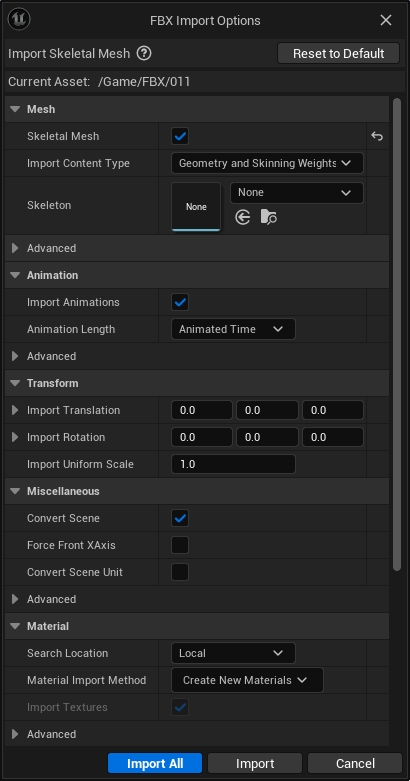The width and height of the screenshot is (410, 781).
Task: Click Import Uniform Scale field
Action: 233,464
